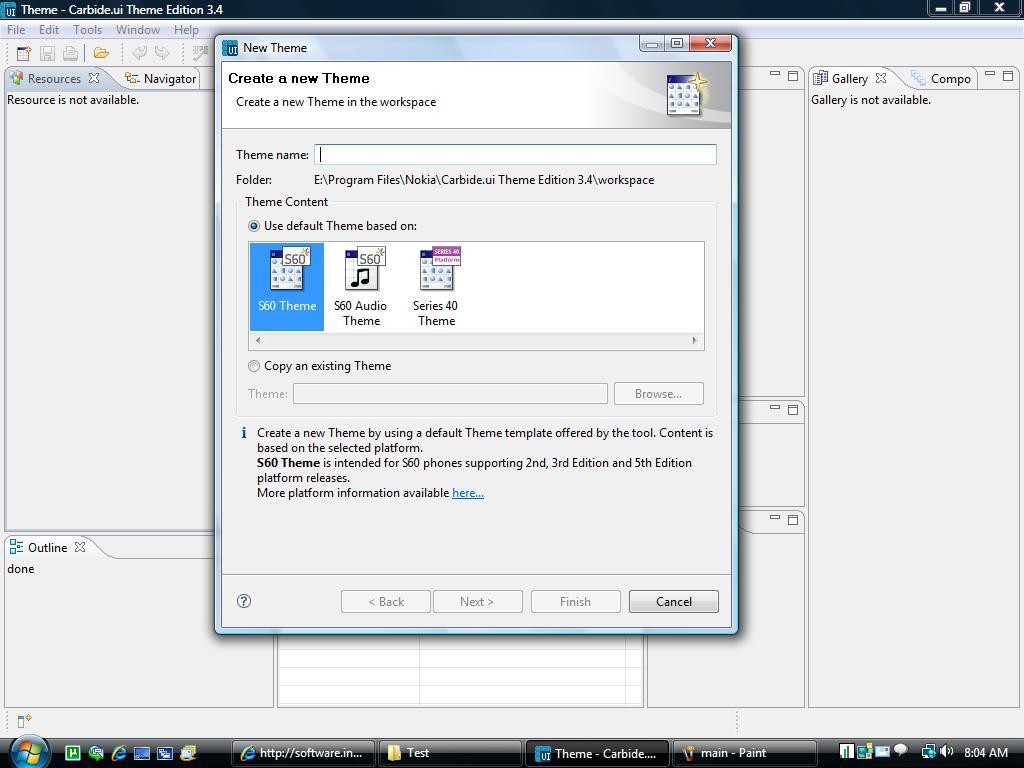This screenshot has height=768, width=1024.
Task: Open the File menu
Action: pyautogui.click(x=16, y=30)
